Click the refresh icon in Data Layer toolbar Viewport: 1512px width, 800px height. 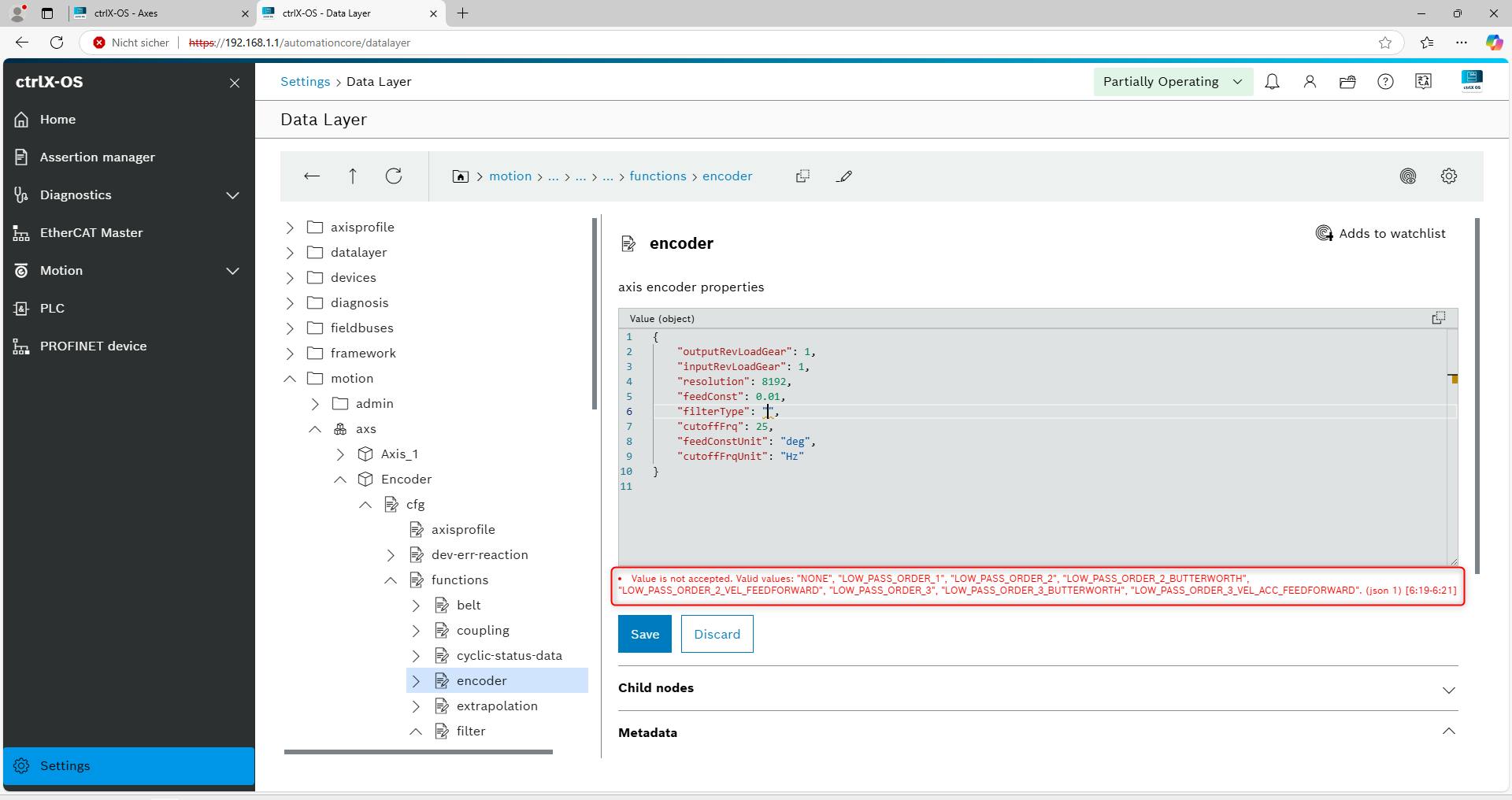click(x=394, y=176)
